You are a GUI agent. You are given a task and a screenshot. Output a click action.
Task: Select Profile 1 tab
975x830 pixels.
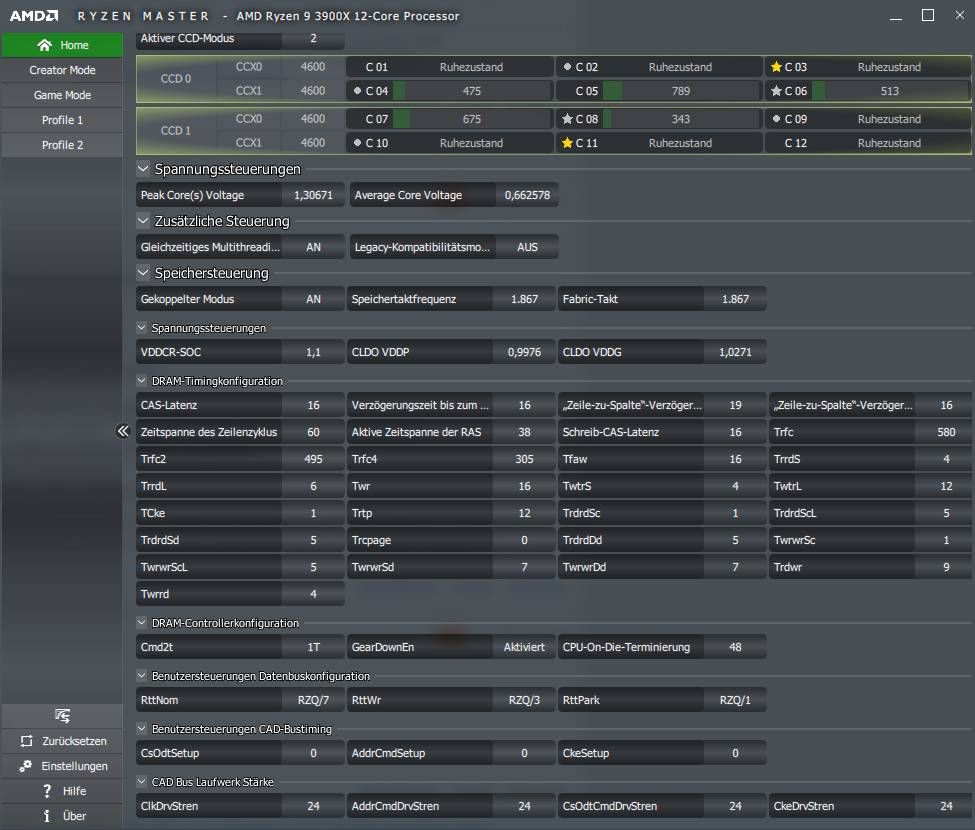pyautogui.click(x=62, y=120)
